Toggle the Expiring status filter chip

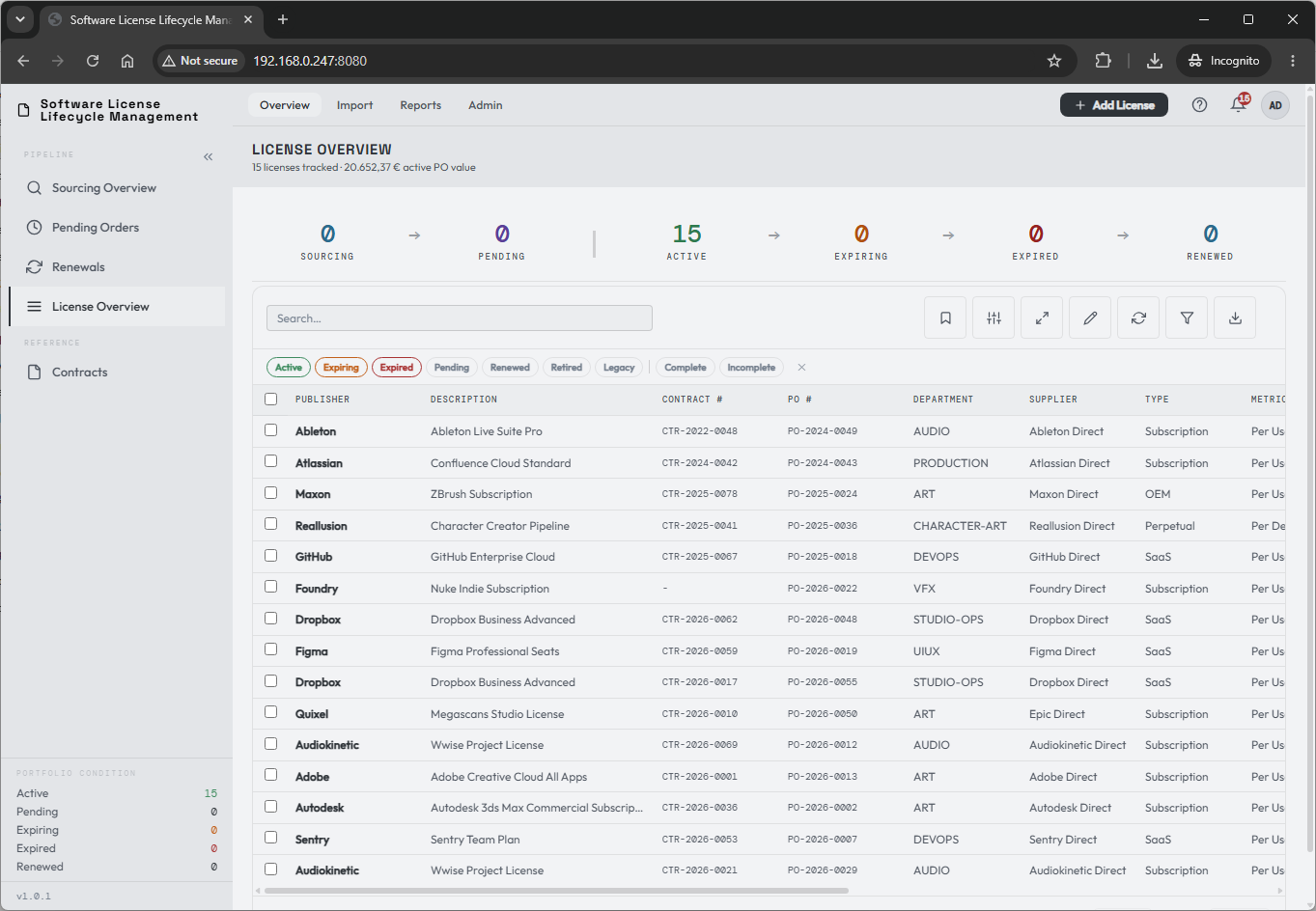[x=341, y=368]
